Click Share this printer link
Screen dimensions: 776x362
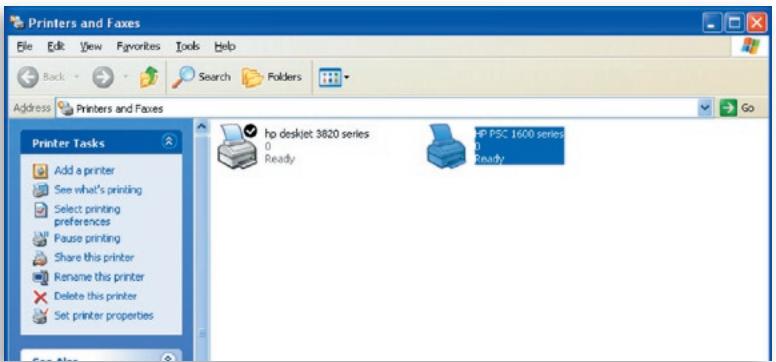point(94,258)
